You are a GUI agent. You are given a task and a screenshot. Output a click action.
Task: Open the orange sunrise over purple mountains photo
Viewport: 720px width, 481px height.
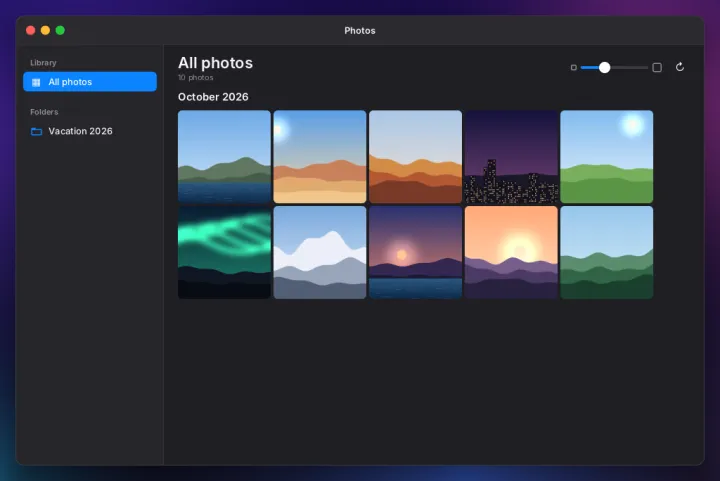511,252
